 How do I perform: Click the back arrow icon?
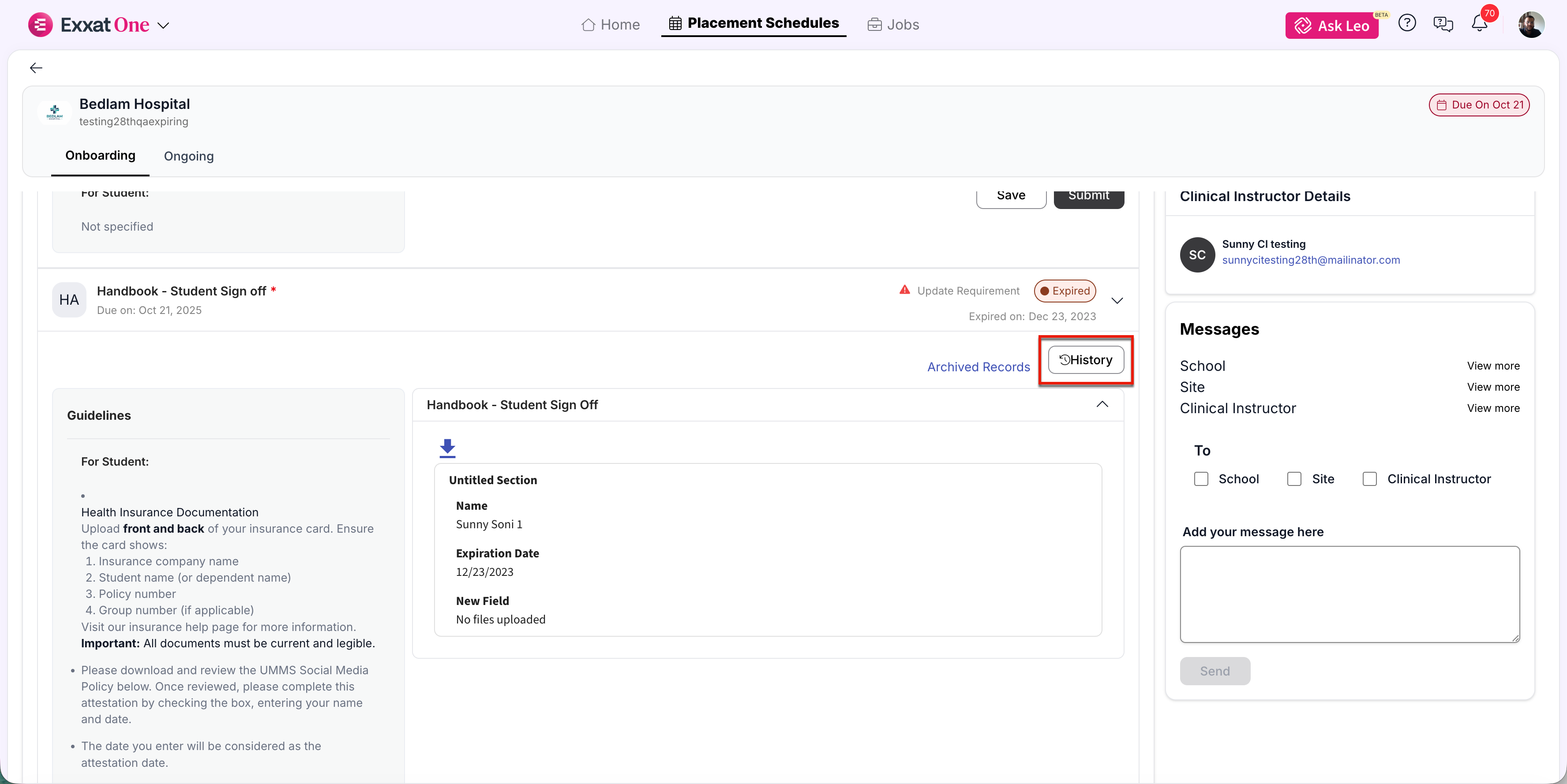pos(36,67)
